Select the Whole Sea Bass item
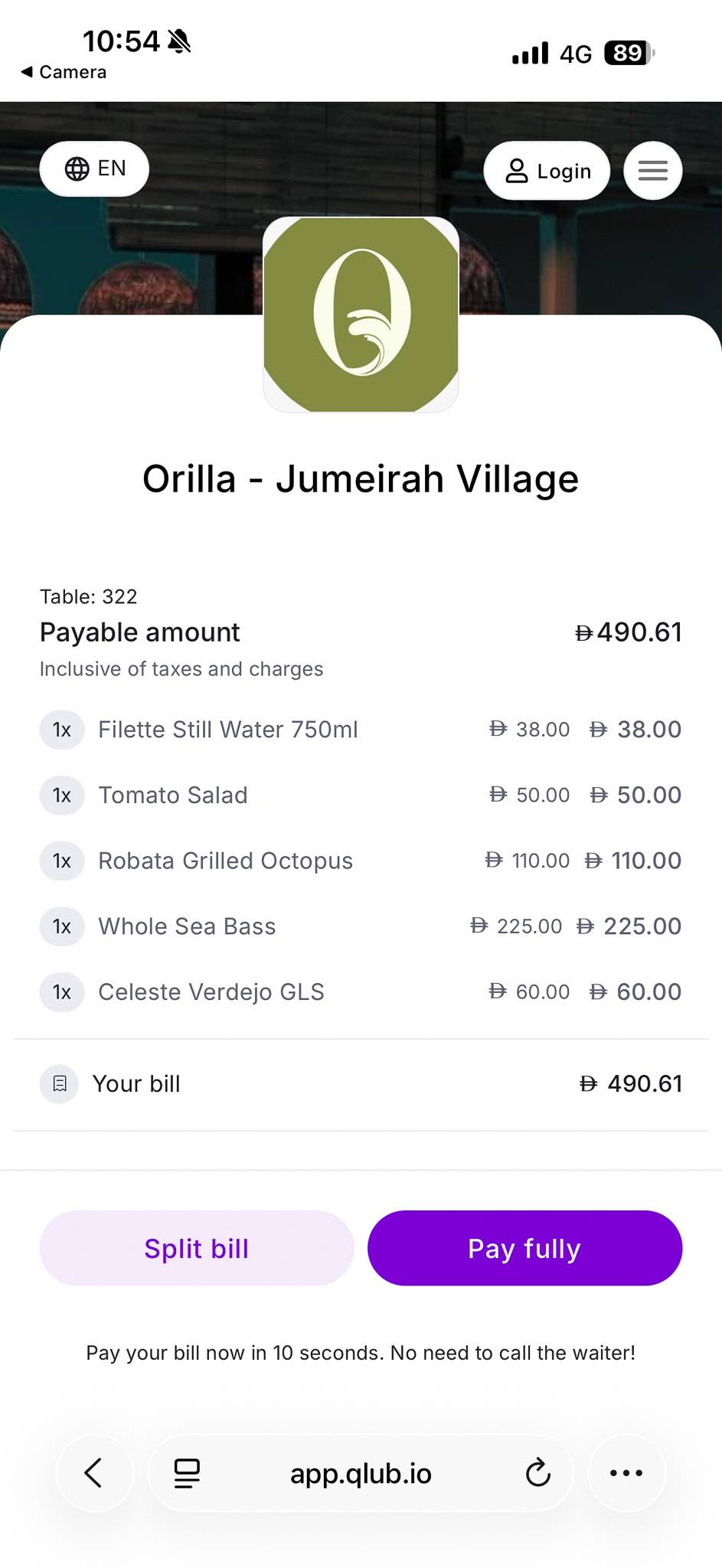This screenshot has height=1568, width=722. tap(187, 926)
